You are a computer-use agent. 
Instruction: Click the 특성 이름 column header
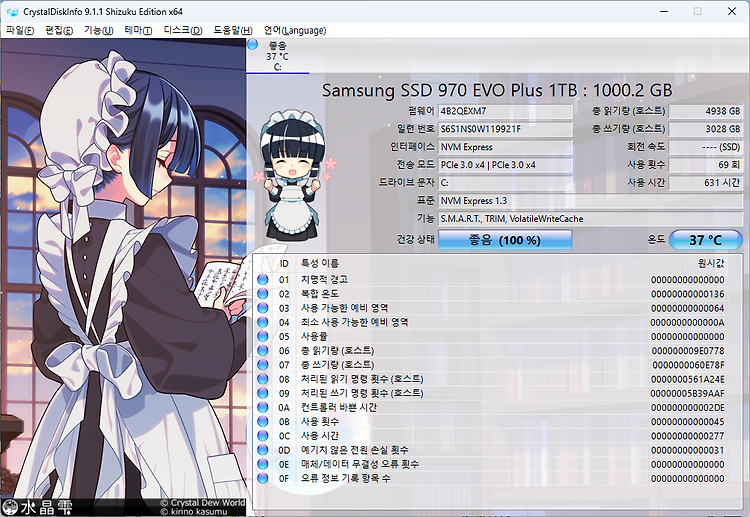[x=320, y=264]
